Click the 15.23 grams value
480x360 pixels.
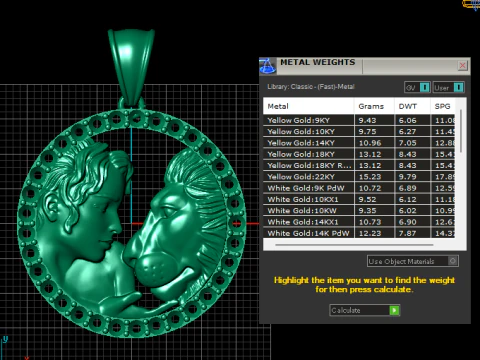pos(370,177)
